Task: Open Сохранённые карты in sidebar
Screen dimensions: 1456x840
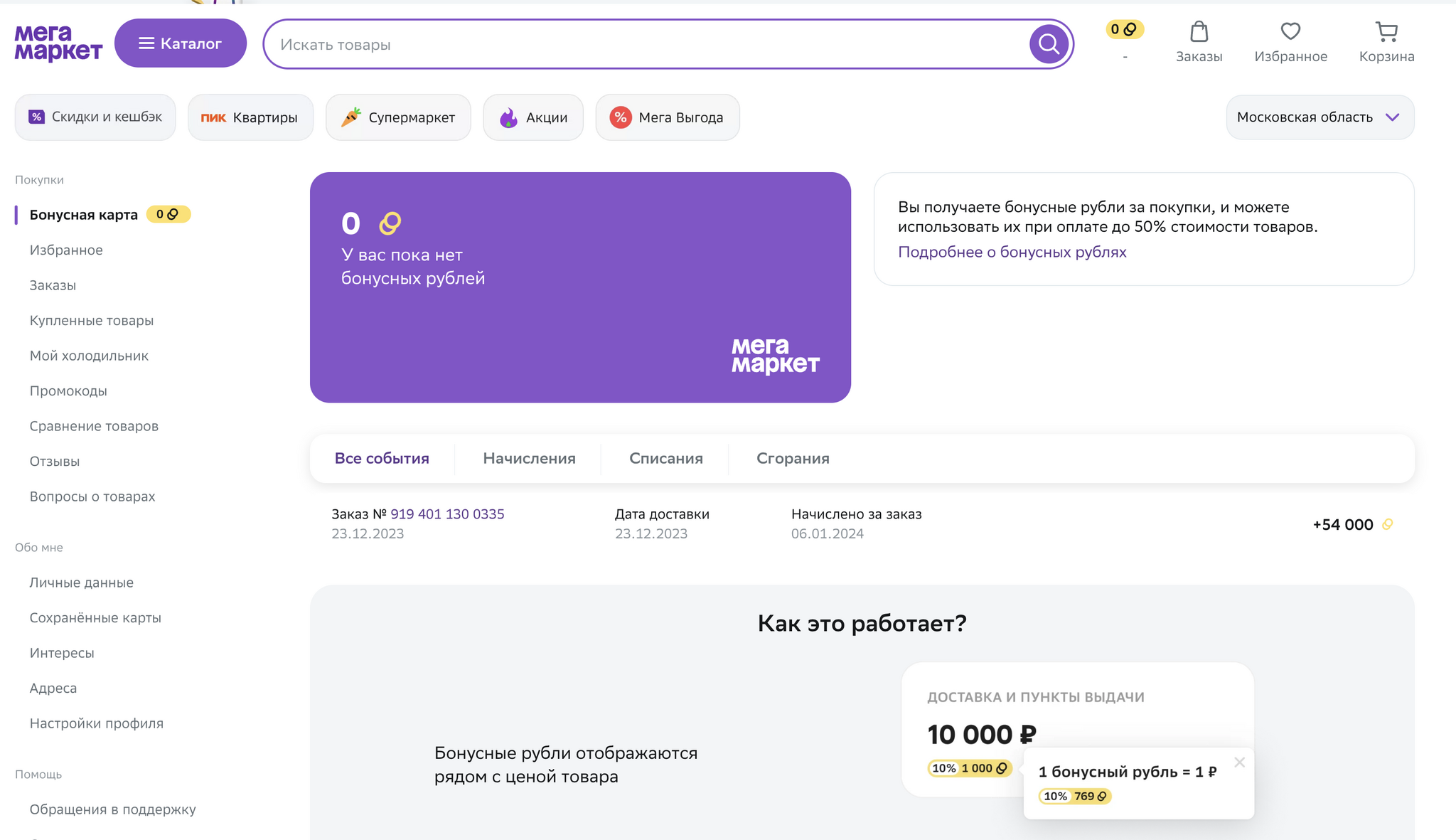Action: click(95, 617)
